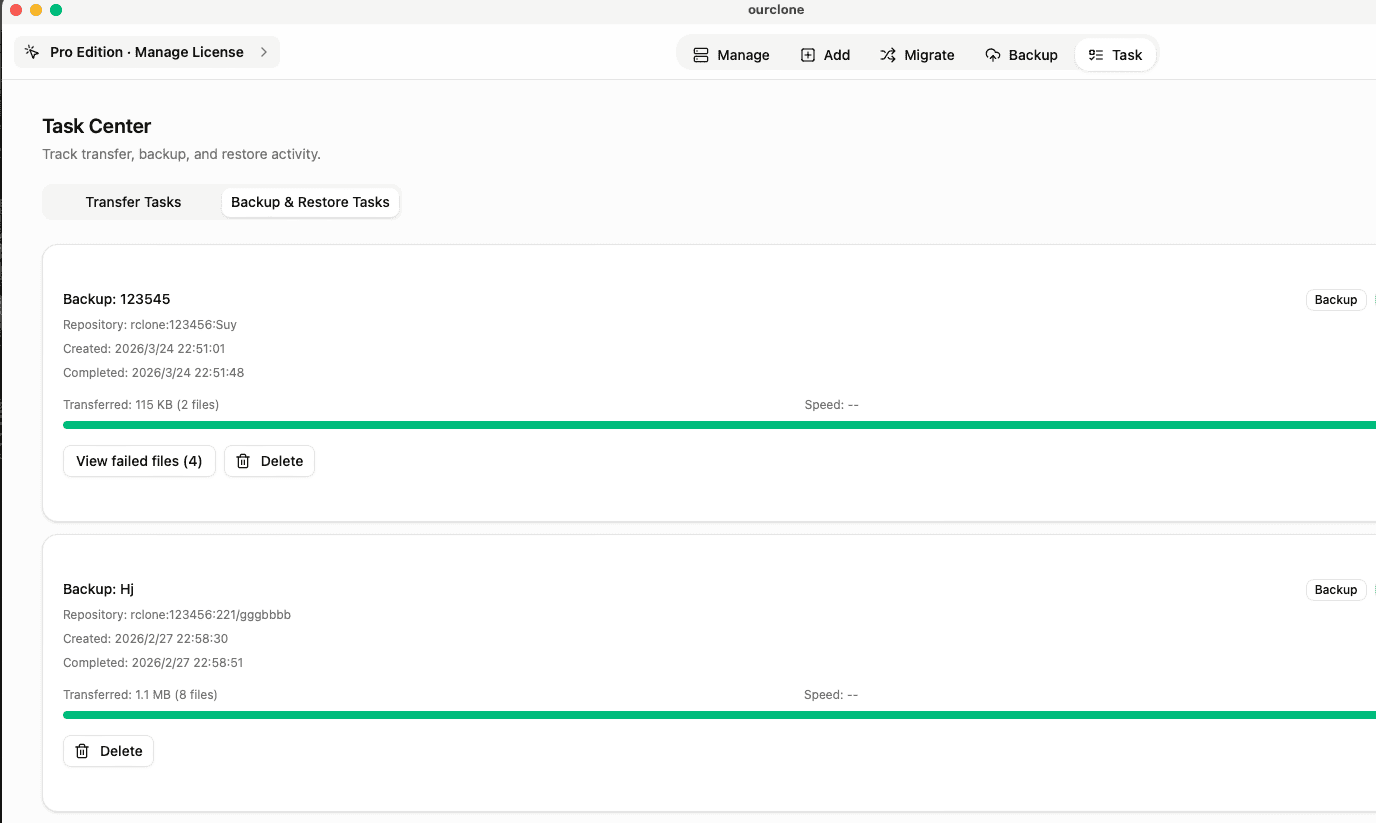This screenshot has height=823, width=1376.
Task: Click the trash icon in the Backup: Hj card
Action: click(x=82, y=750)
